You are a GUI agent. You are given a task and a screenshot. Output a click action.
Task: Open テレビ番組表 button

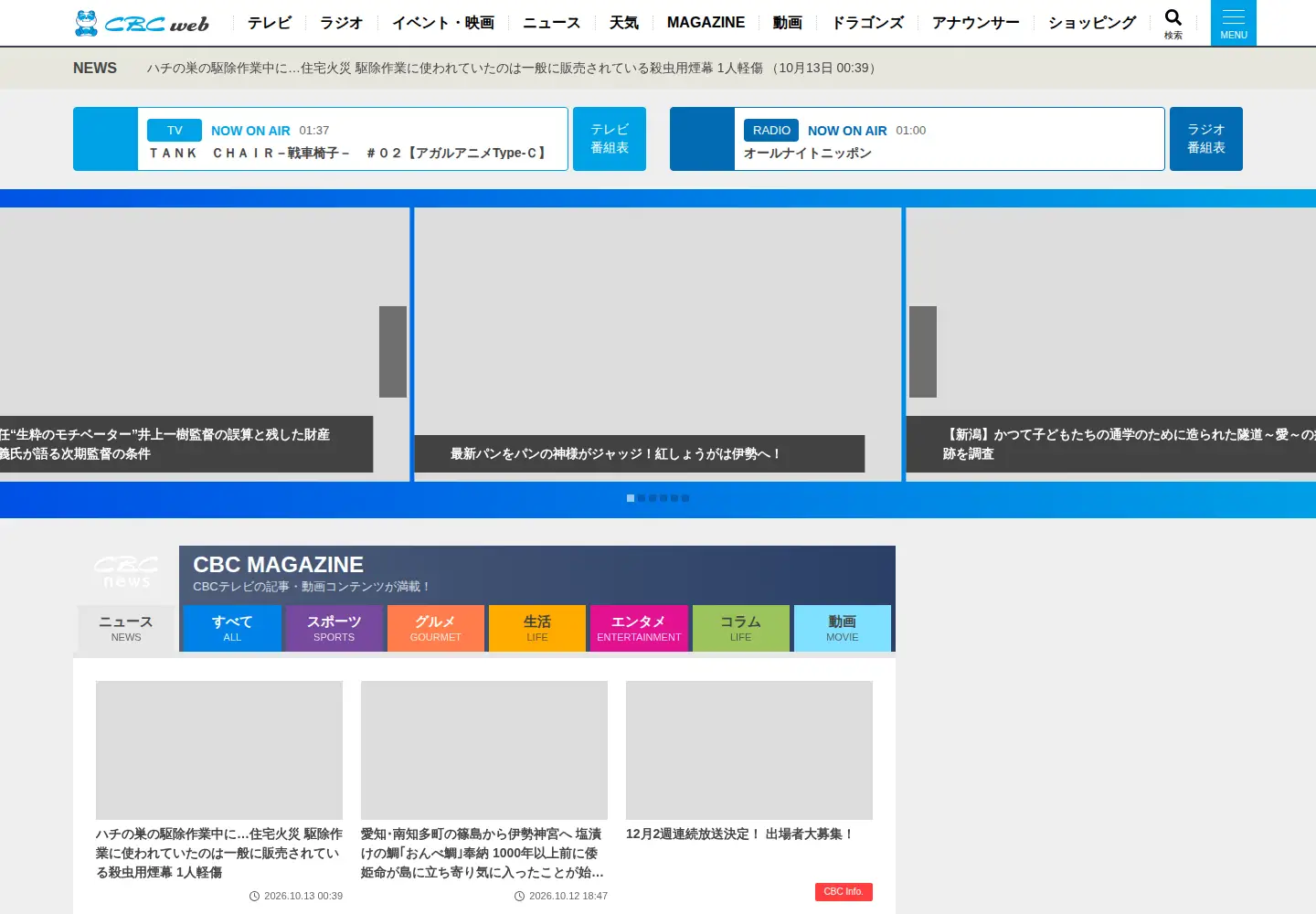point(610,139)
